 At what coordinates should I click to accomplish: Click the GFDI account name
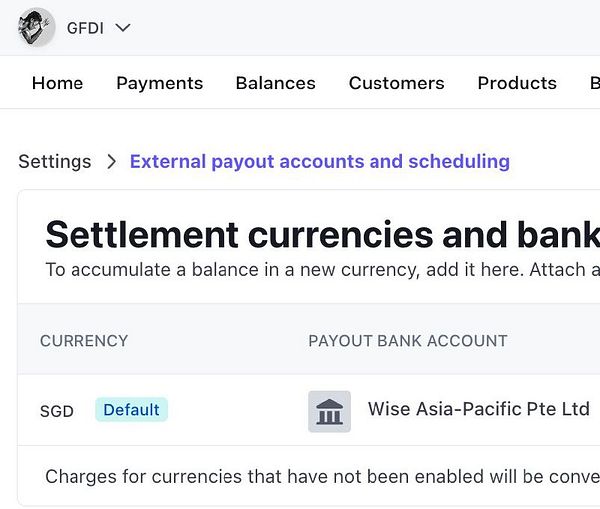[x=85, y=28]
